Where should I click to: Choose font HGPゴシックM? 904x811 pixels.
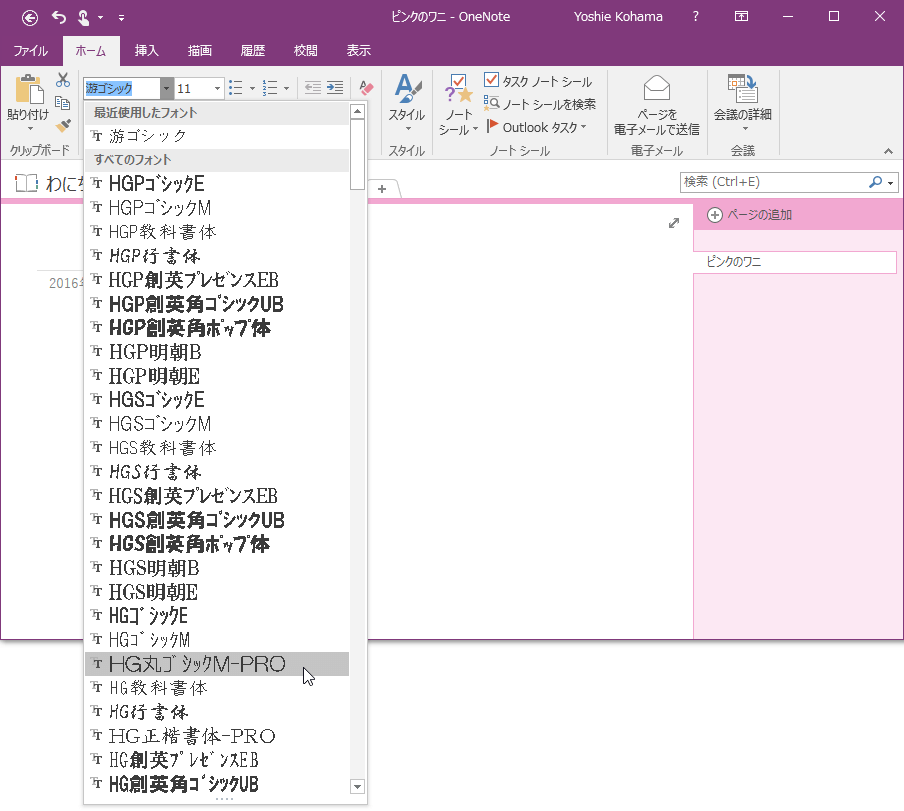tap(217, 208)
